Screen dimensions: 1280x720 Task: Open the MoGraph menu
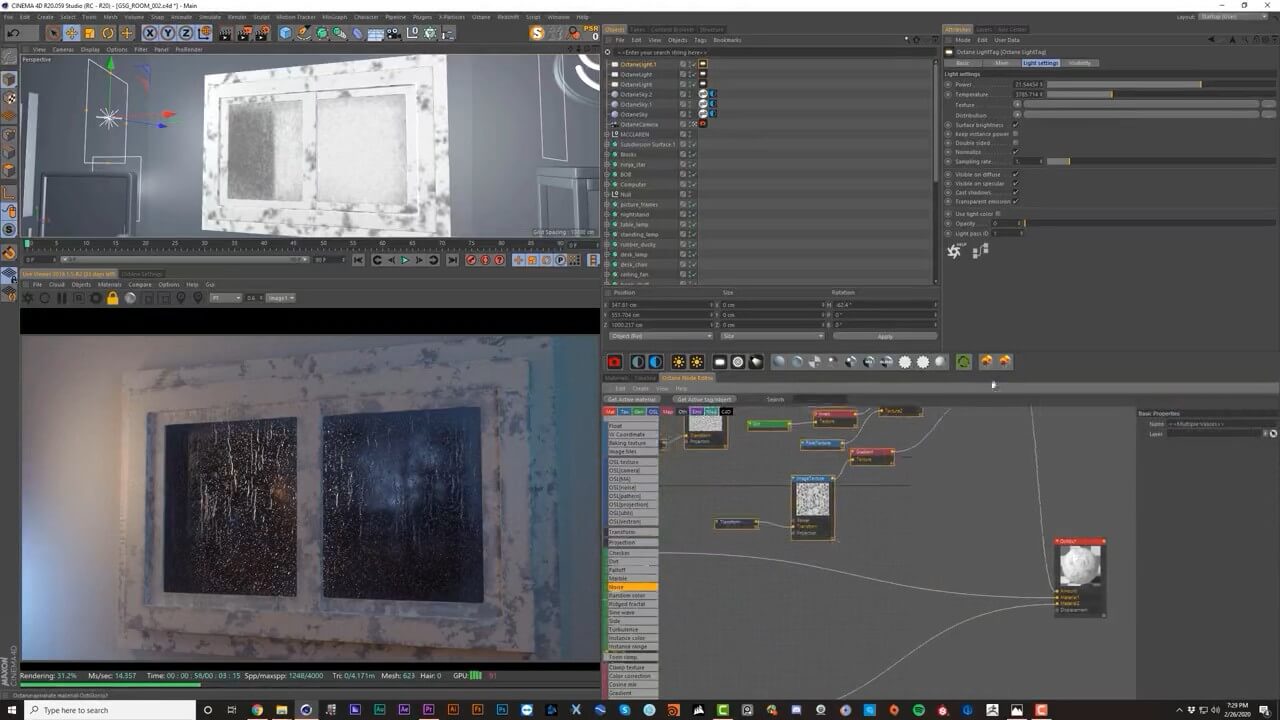(x=335, y=17)
